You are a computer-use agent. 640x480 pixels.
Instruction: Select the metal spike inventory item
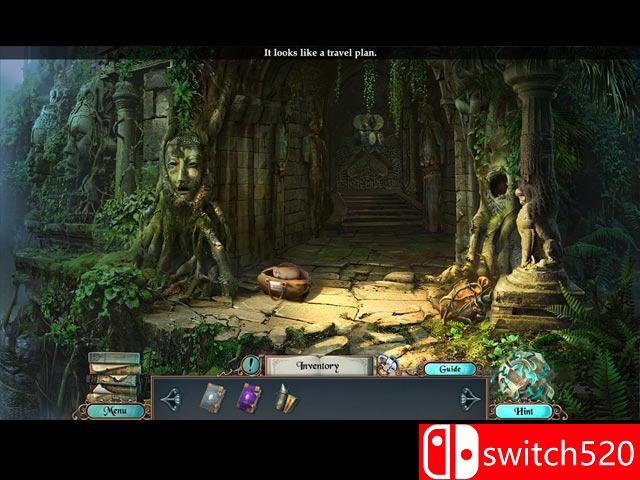click(x=285, y=397)
